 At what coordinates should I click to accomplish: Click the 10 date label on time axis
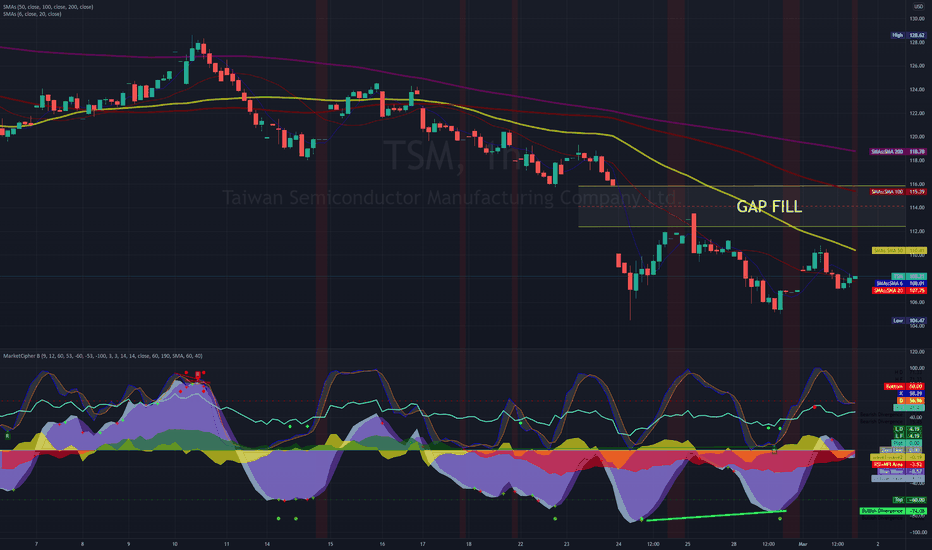[x=175, y=543]
